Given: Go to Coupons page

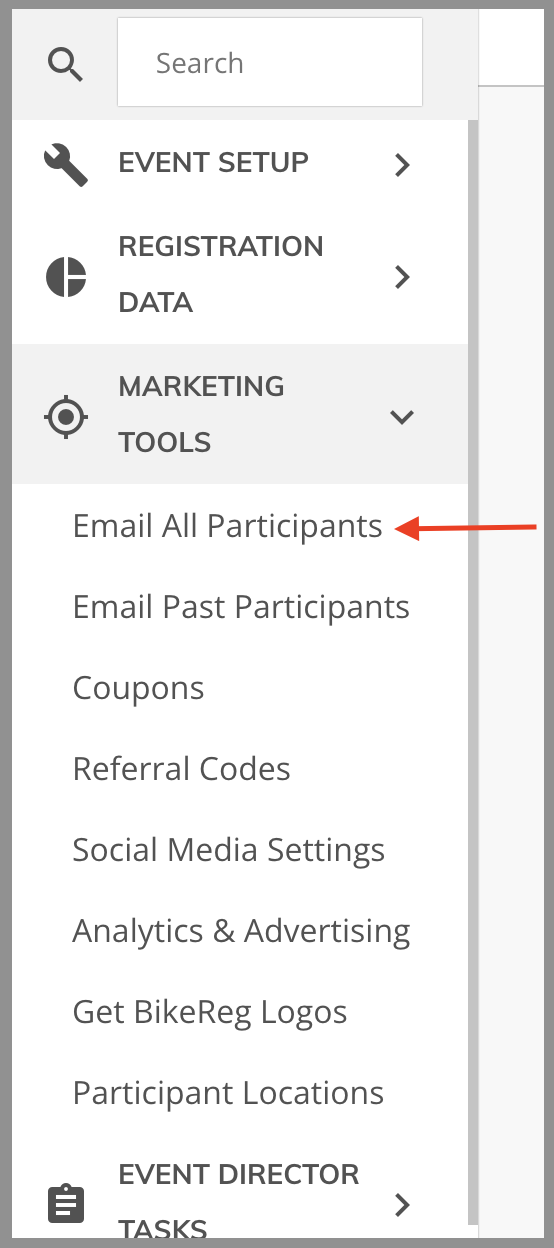Looking at the screenshot, I should point(138,689).
